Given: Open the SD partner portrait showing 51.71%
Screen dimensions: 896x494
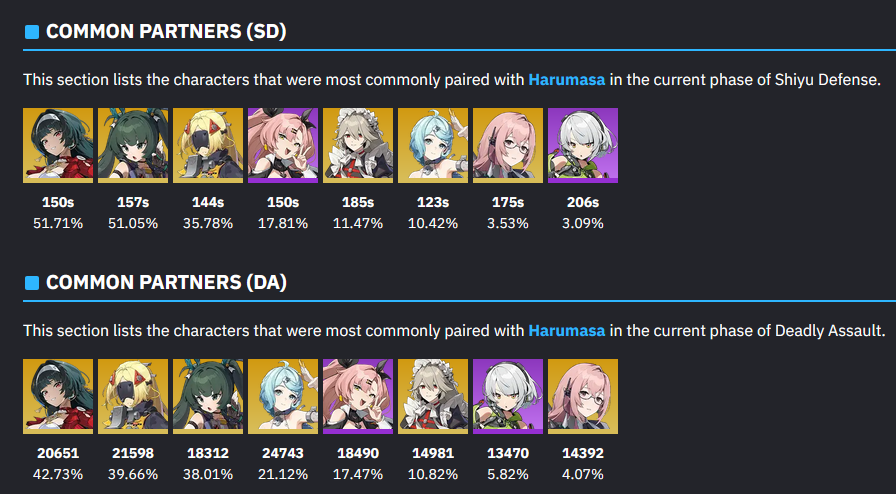Looking at the screenshot, I should tap(58, 145).
